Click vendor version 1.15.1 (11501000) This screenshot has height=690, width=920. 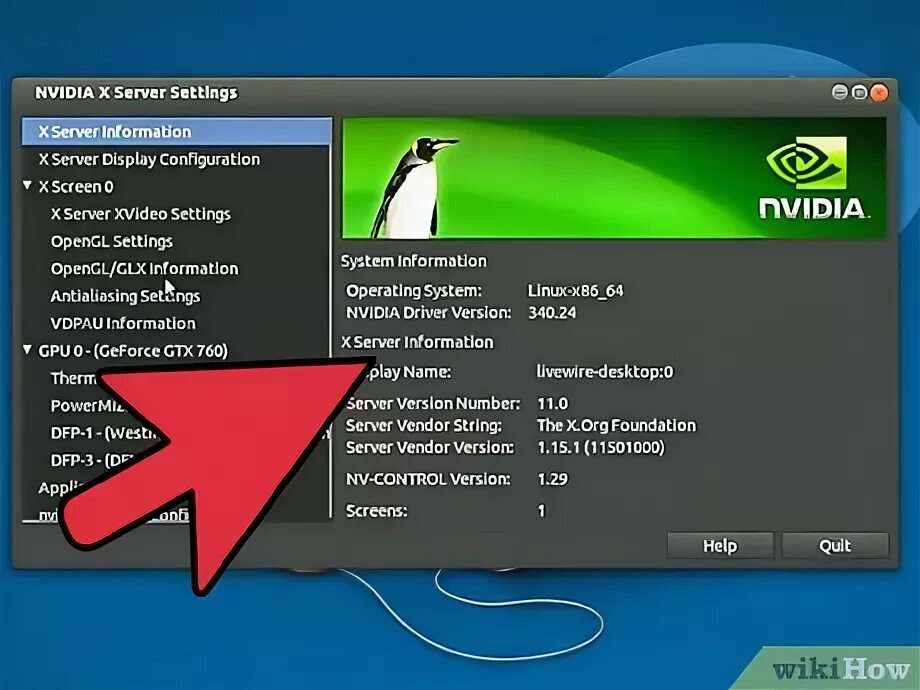[x=601, y=448]
